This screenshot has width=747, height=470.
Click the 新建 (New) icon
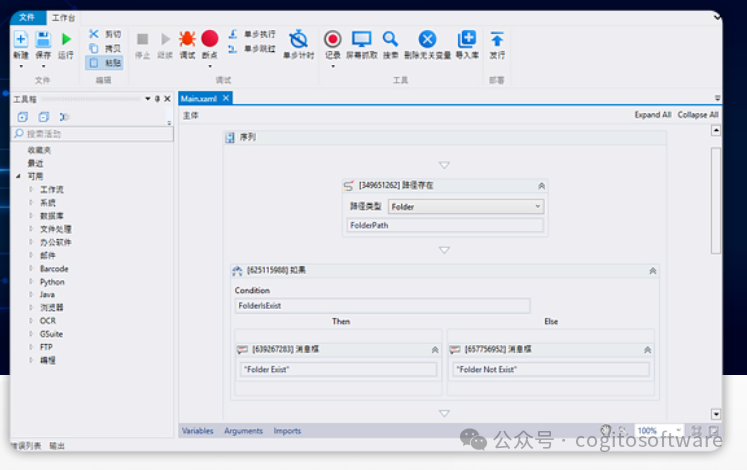20,39
